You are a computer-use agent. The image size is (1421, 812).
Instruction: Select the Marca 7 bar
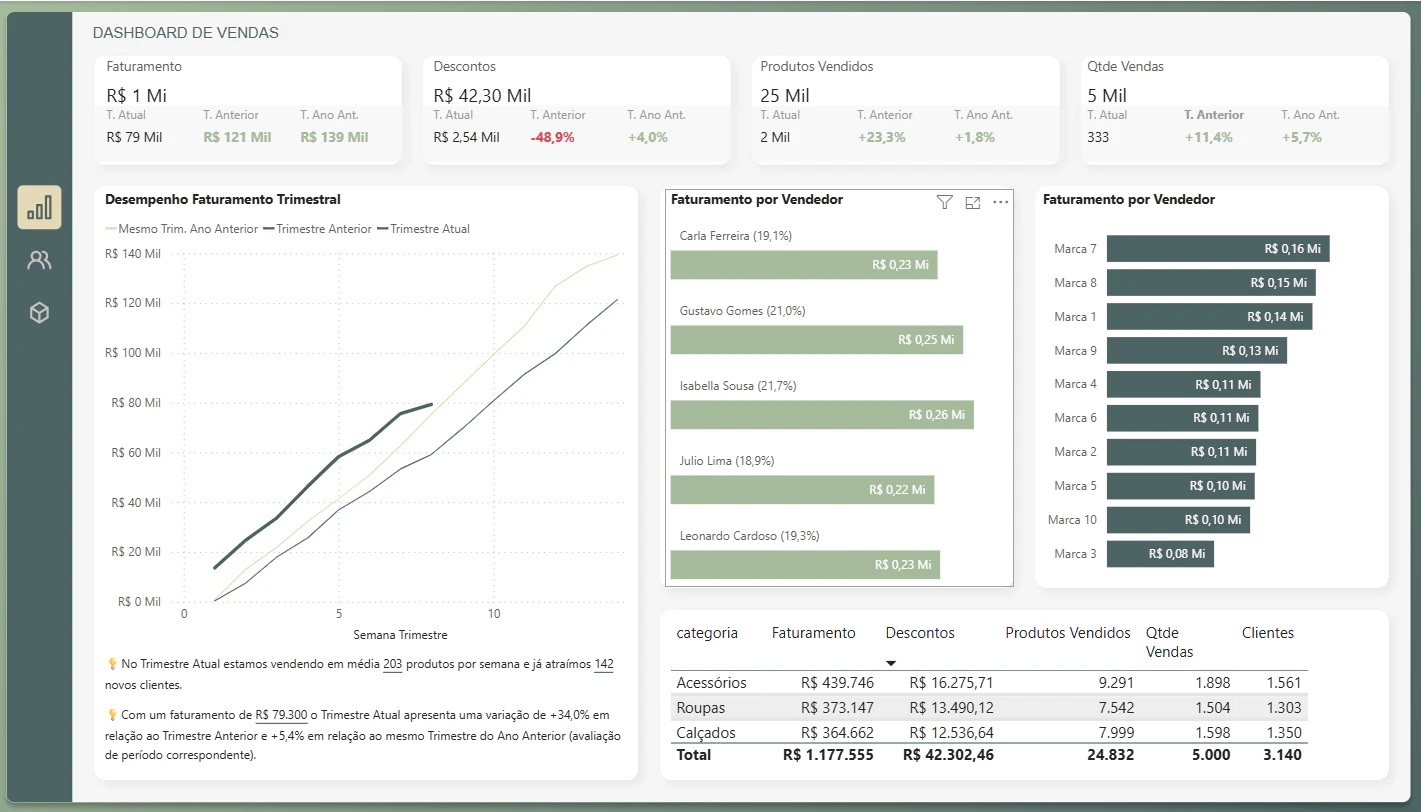pos(1218,249)
